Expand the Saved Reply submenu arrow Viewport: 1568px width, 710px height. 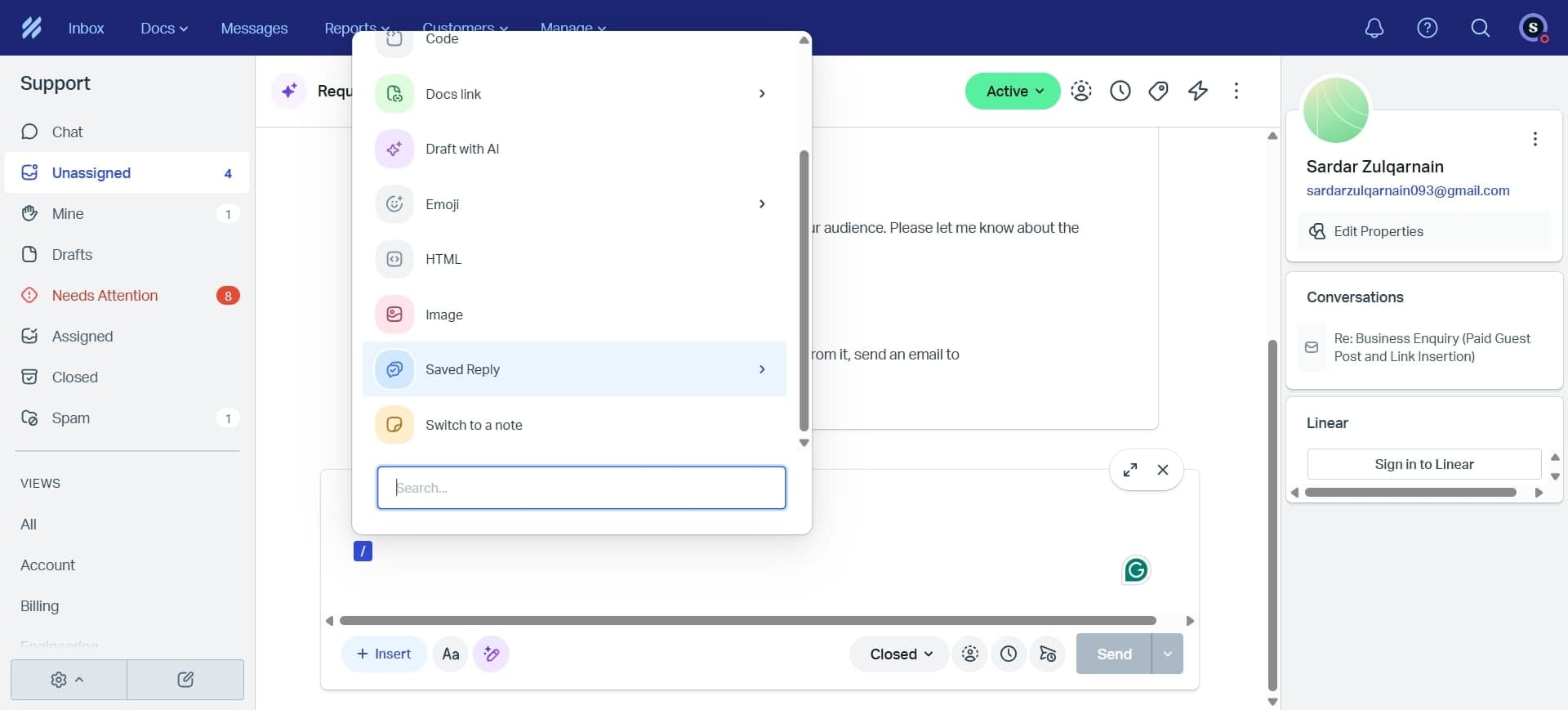coord(762,369)
